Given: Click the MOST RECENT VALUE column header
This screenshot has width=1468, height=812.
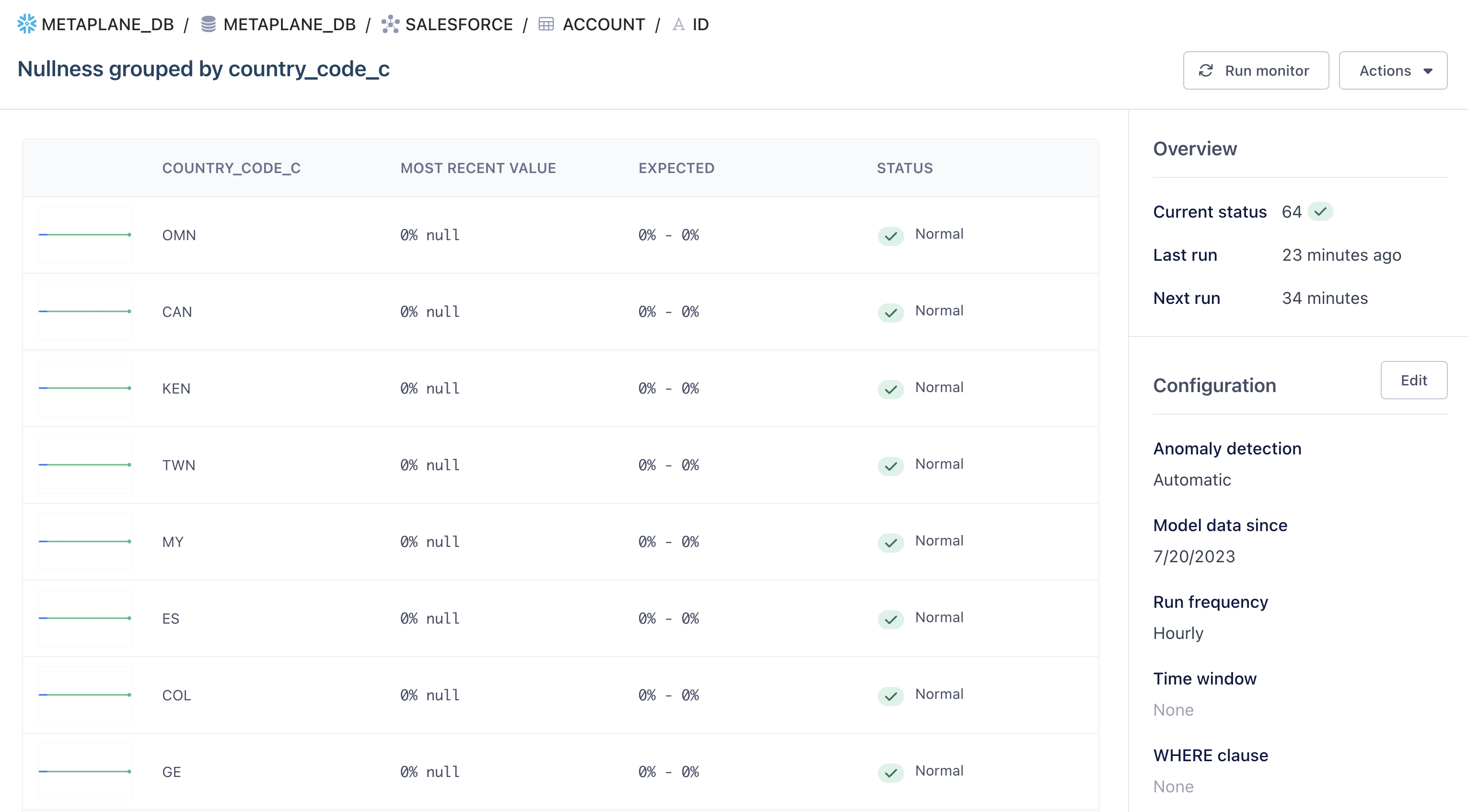Looking at the screenshot, I should click(x=478, y=168).
